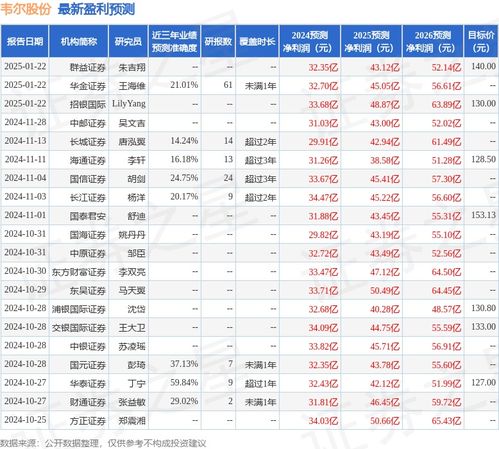Viewport: 499px width, 449px height.
Task: Click the 2024预测净利润 column header
Action: pos(310,41)
